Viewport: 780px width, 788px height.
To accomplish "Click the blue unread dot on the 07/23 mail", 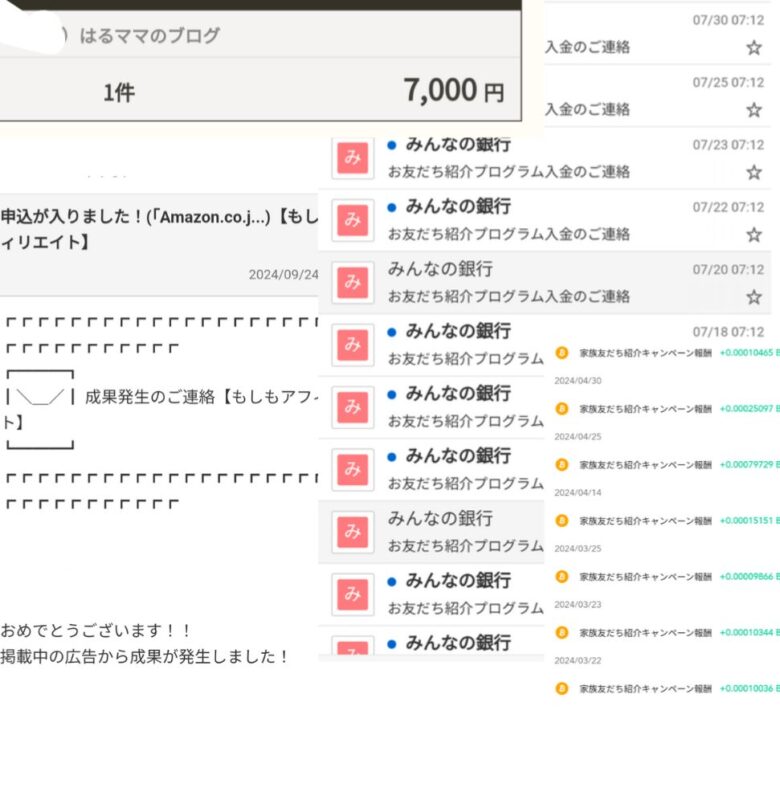I will [392, 145].
